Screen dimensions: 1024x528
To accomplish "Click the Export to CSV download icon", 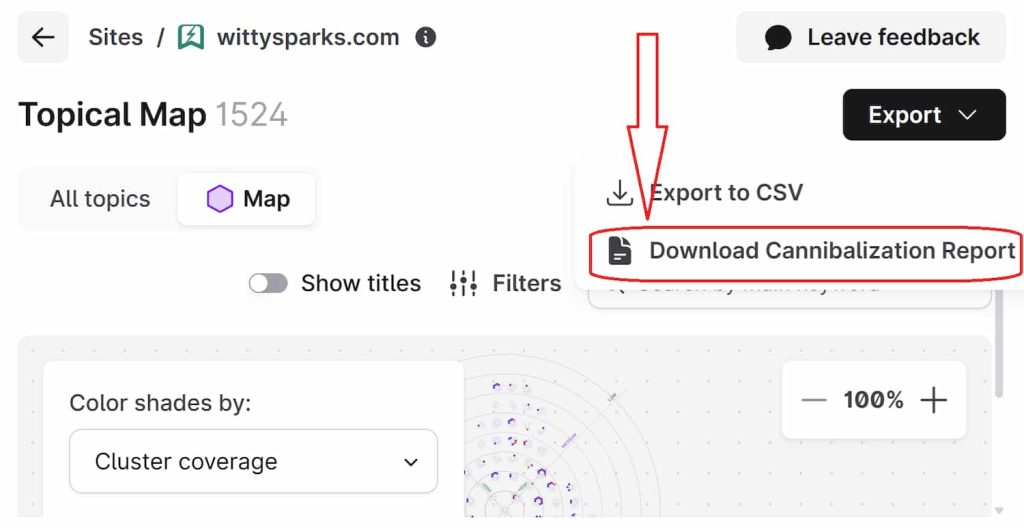I will click(620, 193).
